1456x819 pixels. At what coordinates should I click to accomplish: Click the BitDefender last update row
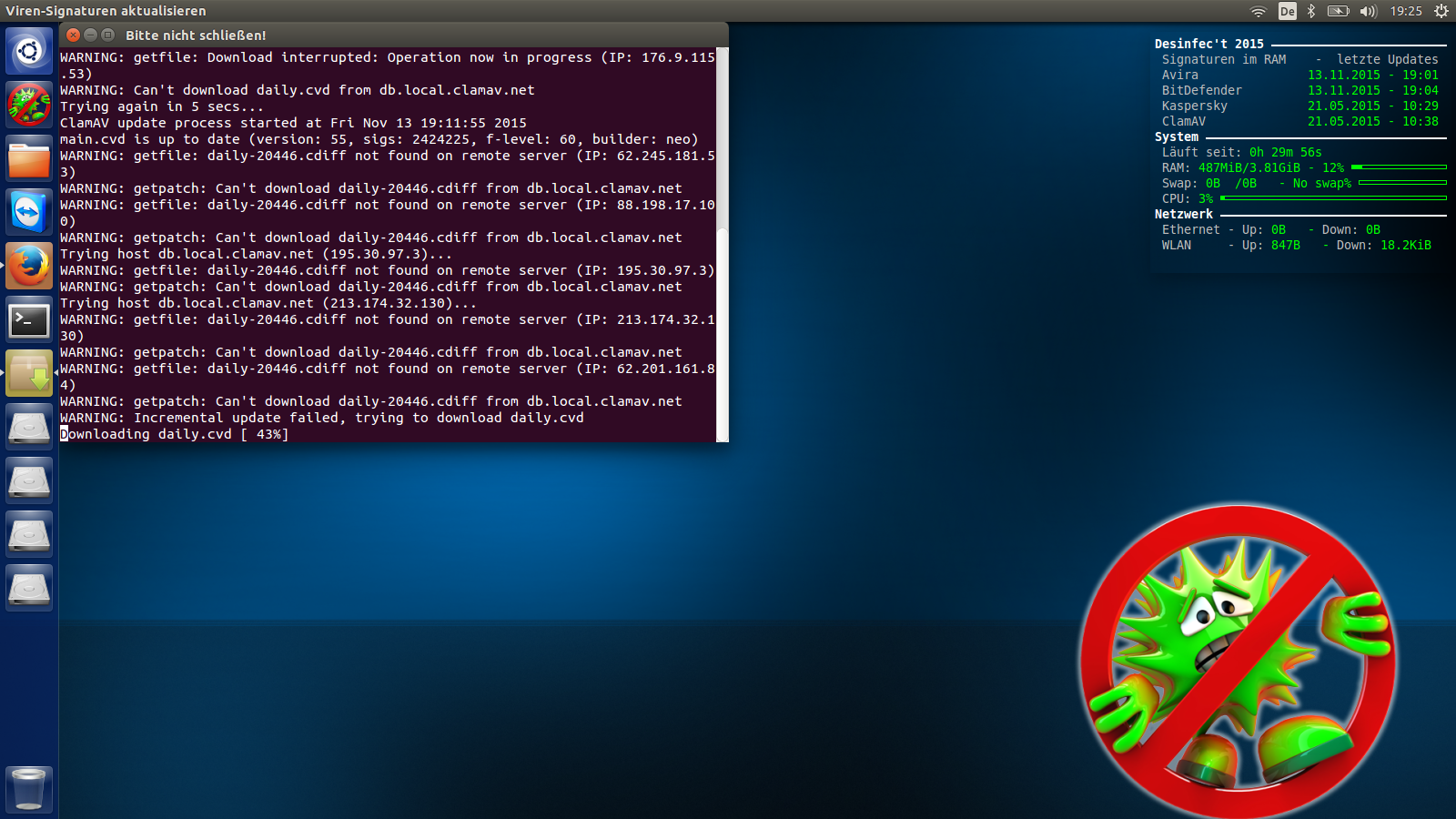click(1300, 90)
